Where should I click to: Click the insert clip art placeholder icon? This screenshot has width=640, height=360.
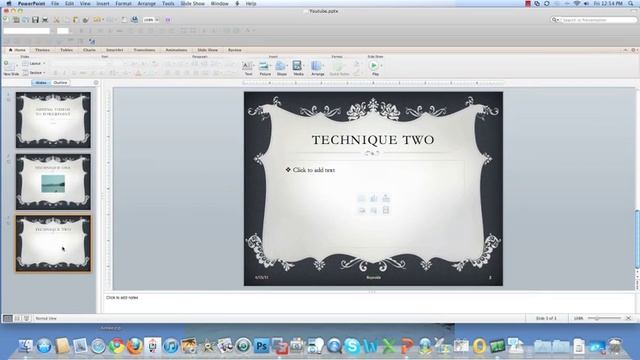coord(373,211)
